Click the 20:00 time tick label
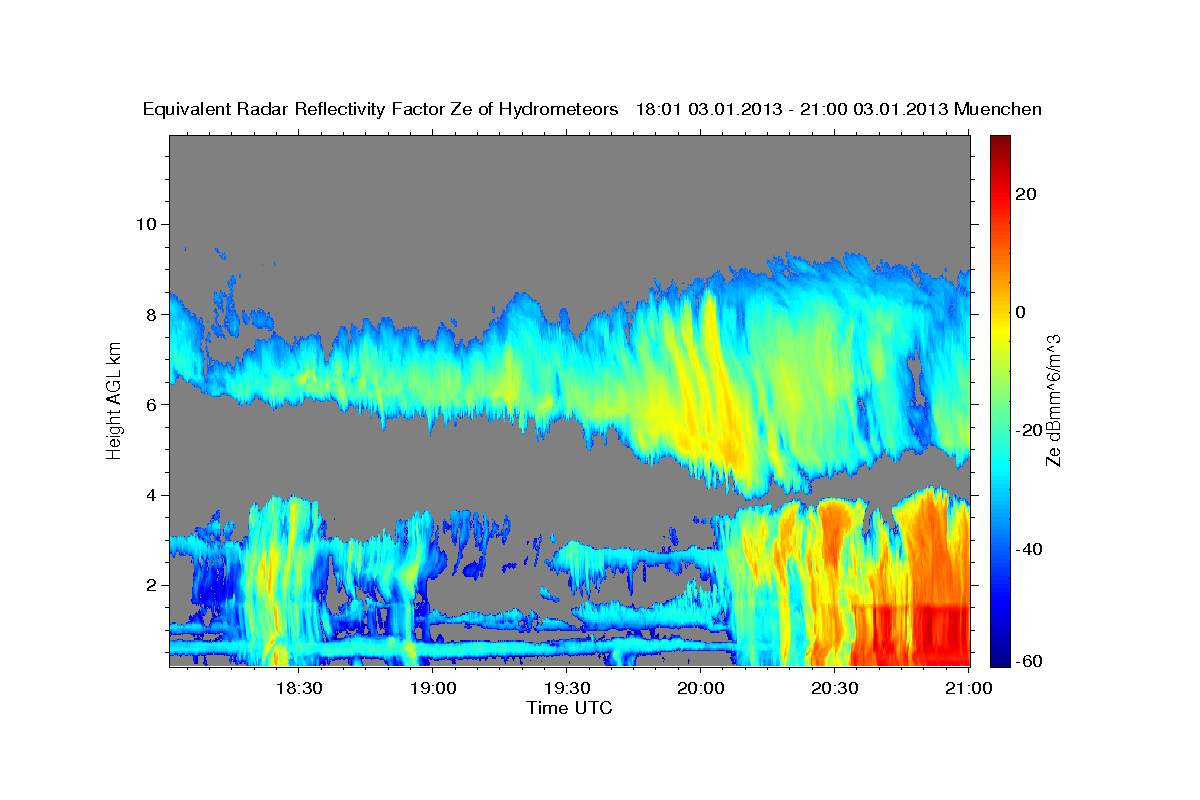 [x=700, y=688]
